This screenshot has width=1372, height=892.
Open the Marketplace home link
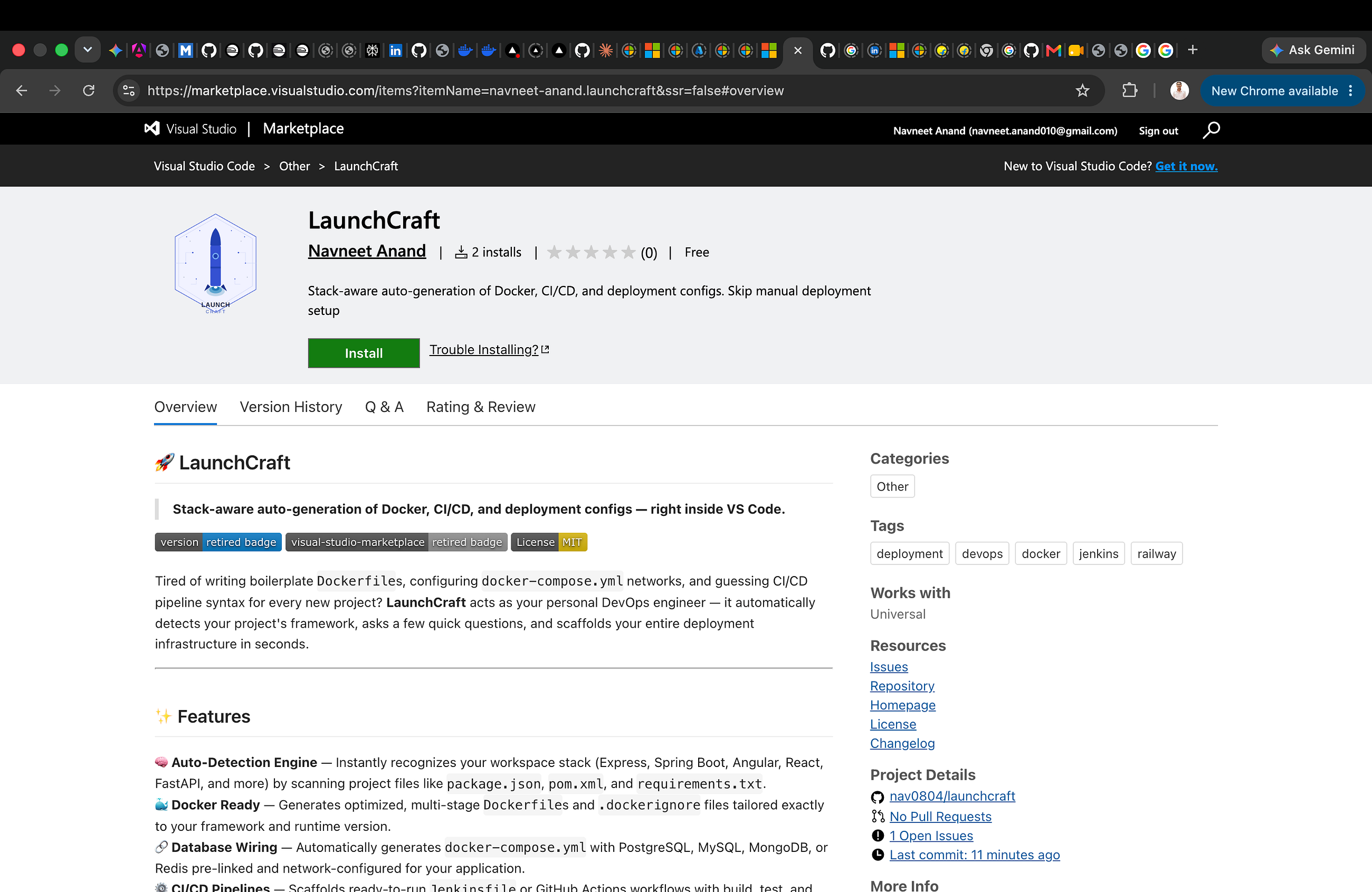[x=303, y=129]
